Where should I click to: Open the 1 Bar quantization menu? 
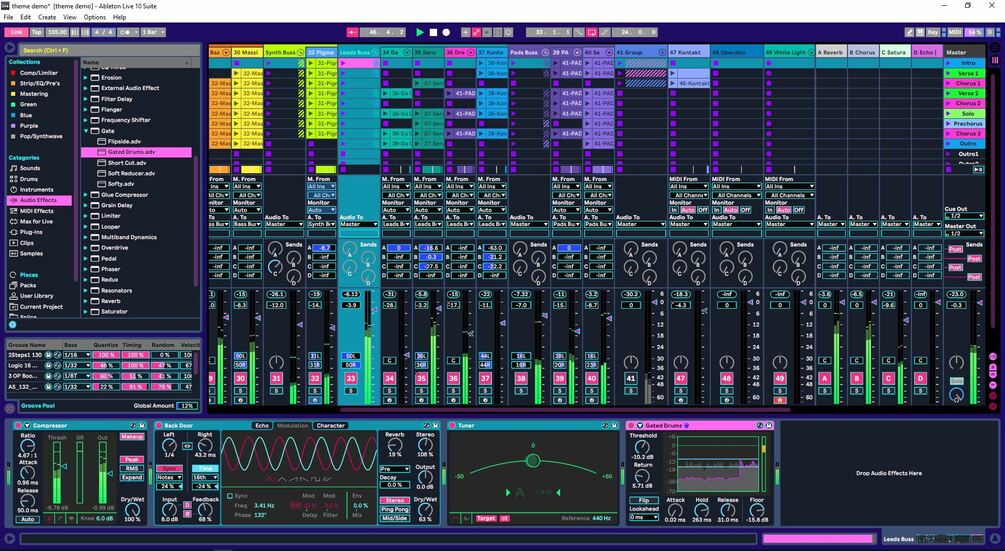(153, 32)
